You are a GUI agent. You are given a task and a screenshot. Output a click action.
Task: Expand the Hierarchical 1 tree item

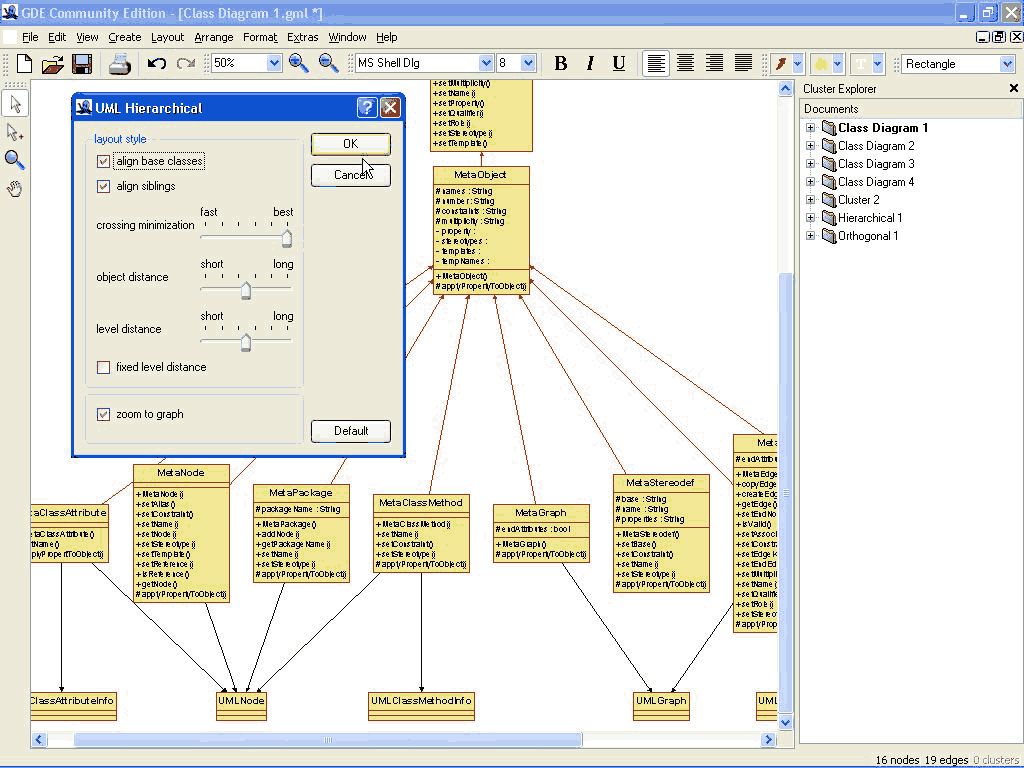tap(809, 218)
